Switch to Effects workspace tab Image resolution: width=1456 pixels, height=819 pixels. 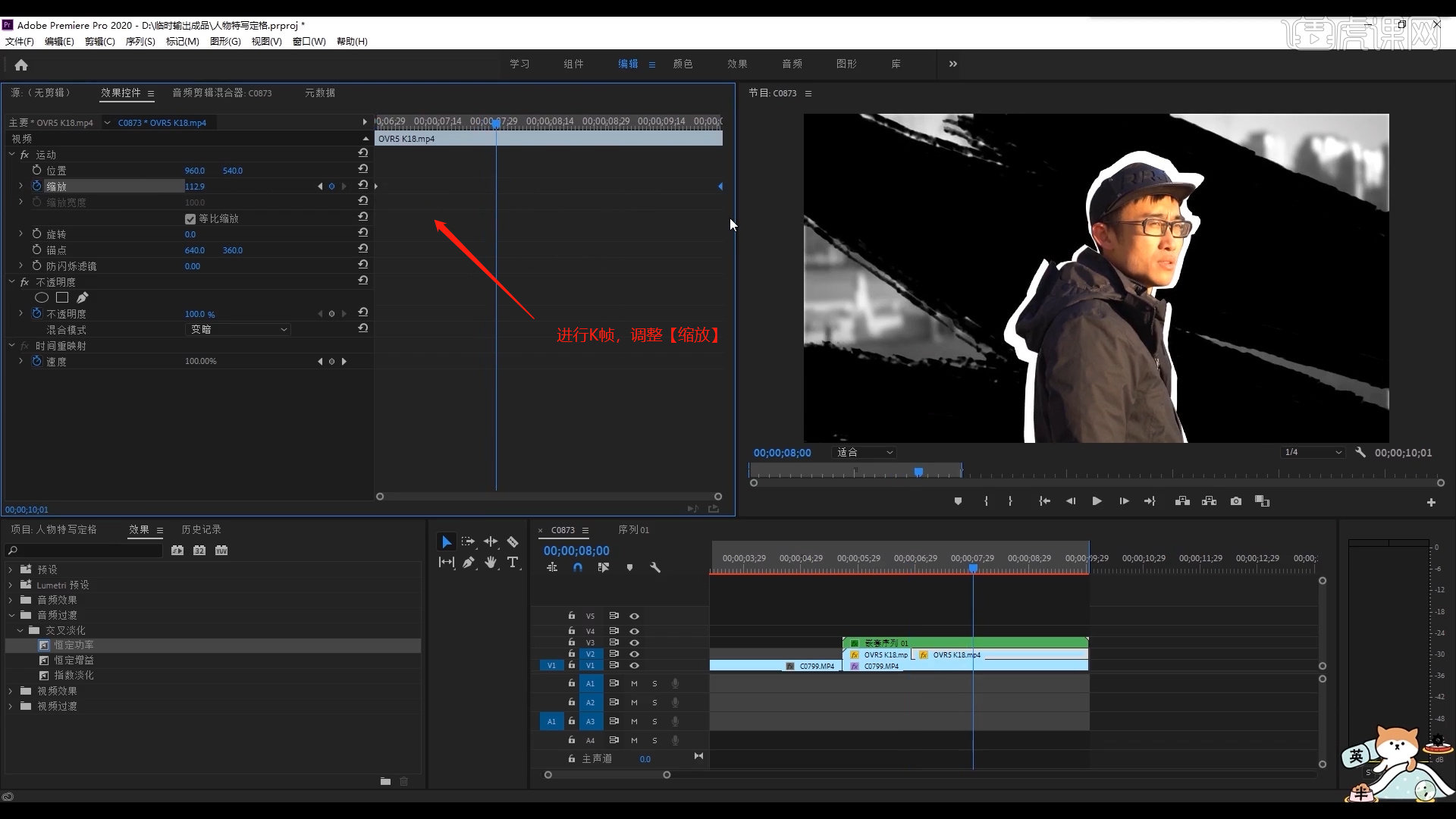click(x=737, y=64)
